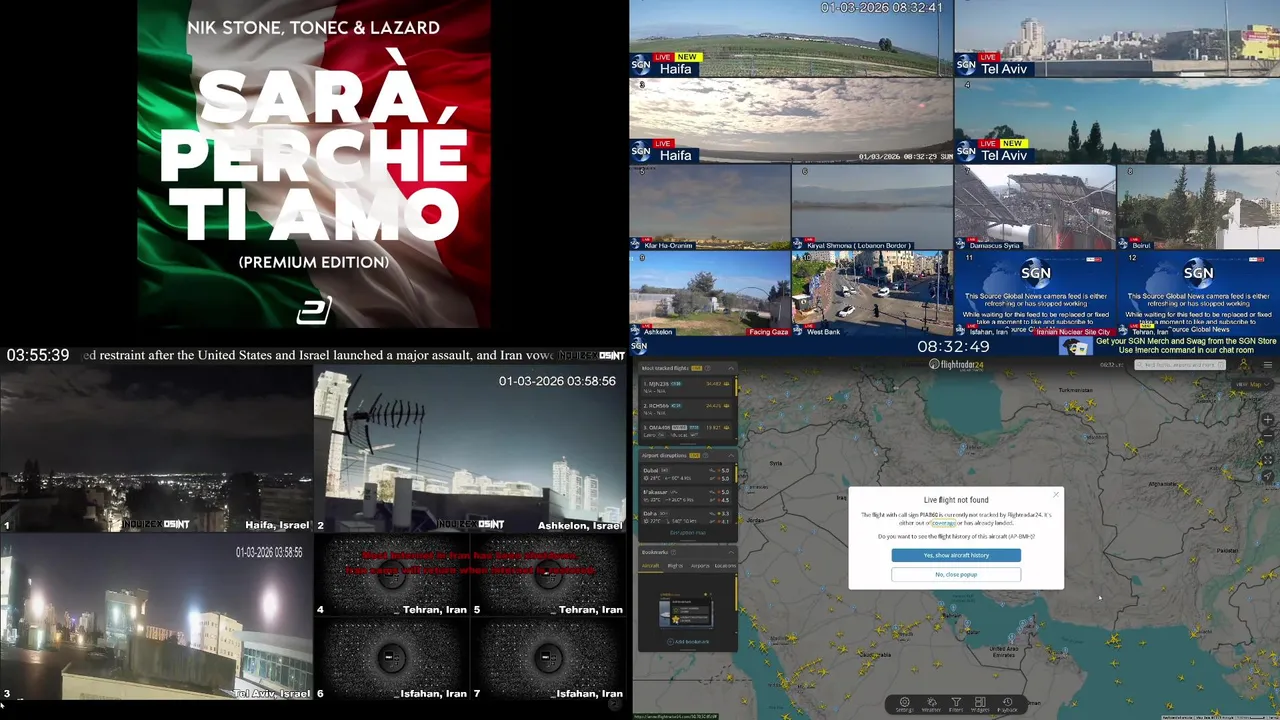Click the aircraft icon over Qatar
The height and width of the screenshot is (720, 1280).
(967, 629)
